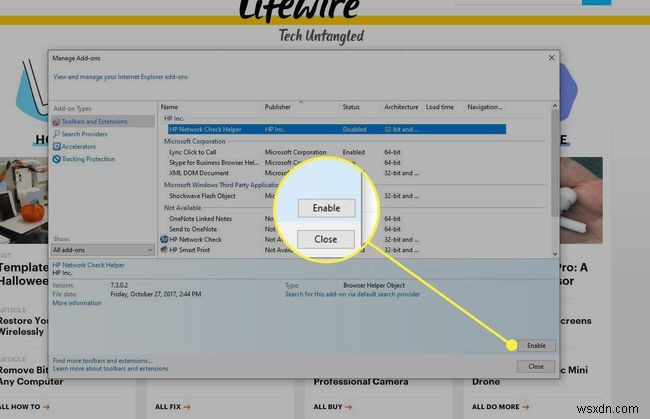Open the More information link
The image size is (650, 419).
coord(77,303)
